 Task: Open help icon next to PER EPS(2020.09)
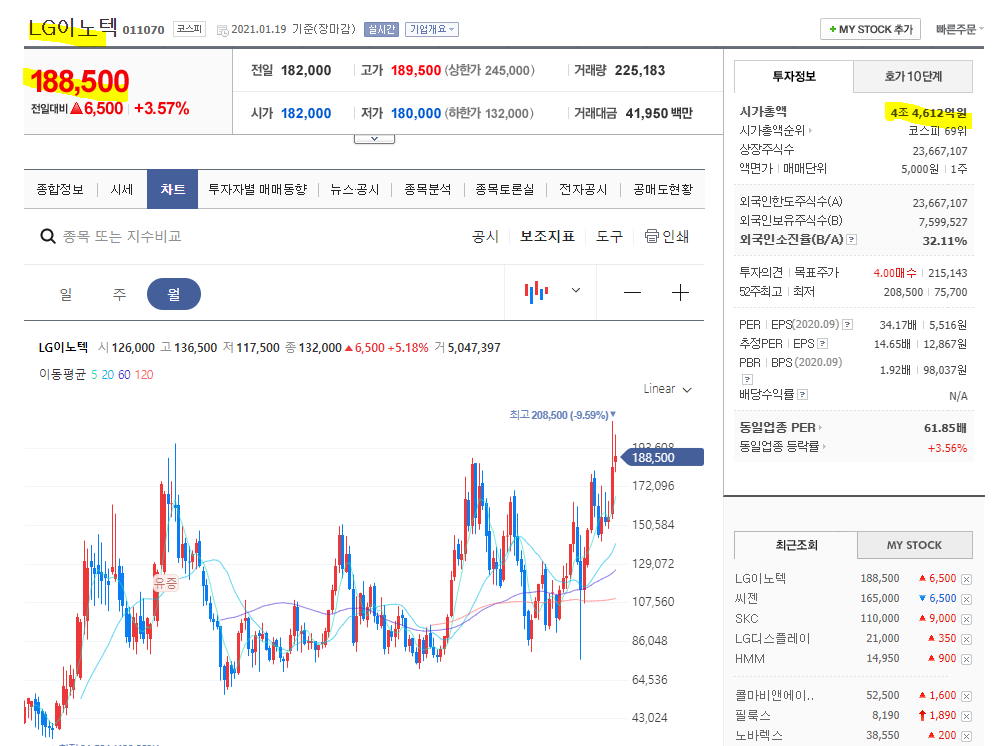tap(847, 325)
